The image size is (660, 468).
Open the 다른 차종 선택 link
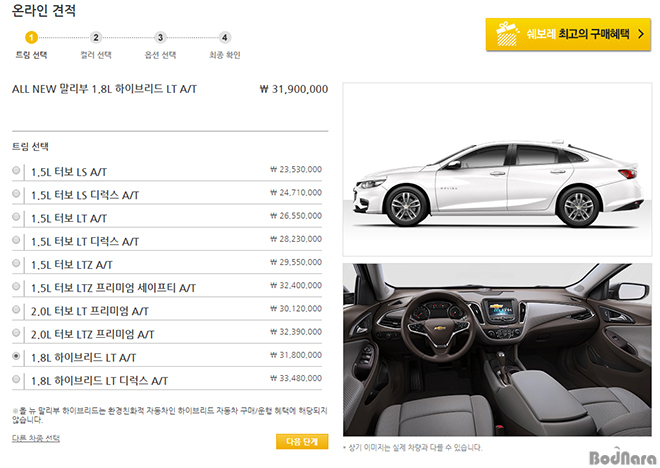pos(36,438)
